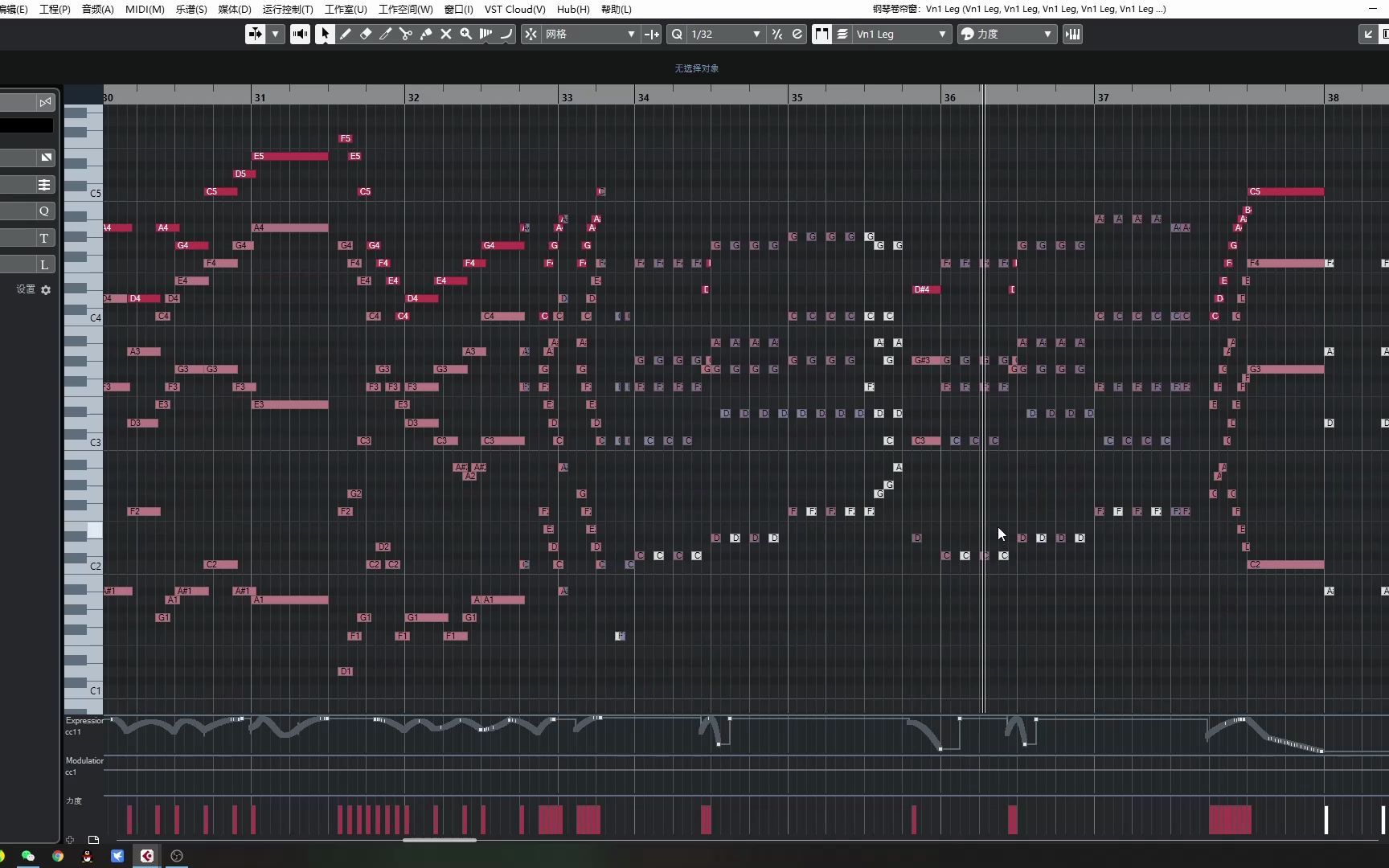Open the 帮助(L) menu
Screen dimensions: 1389x868
[616, 9]
